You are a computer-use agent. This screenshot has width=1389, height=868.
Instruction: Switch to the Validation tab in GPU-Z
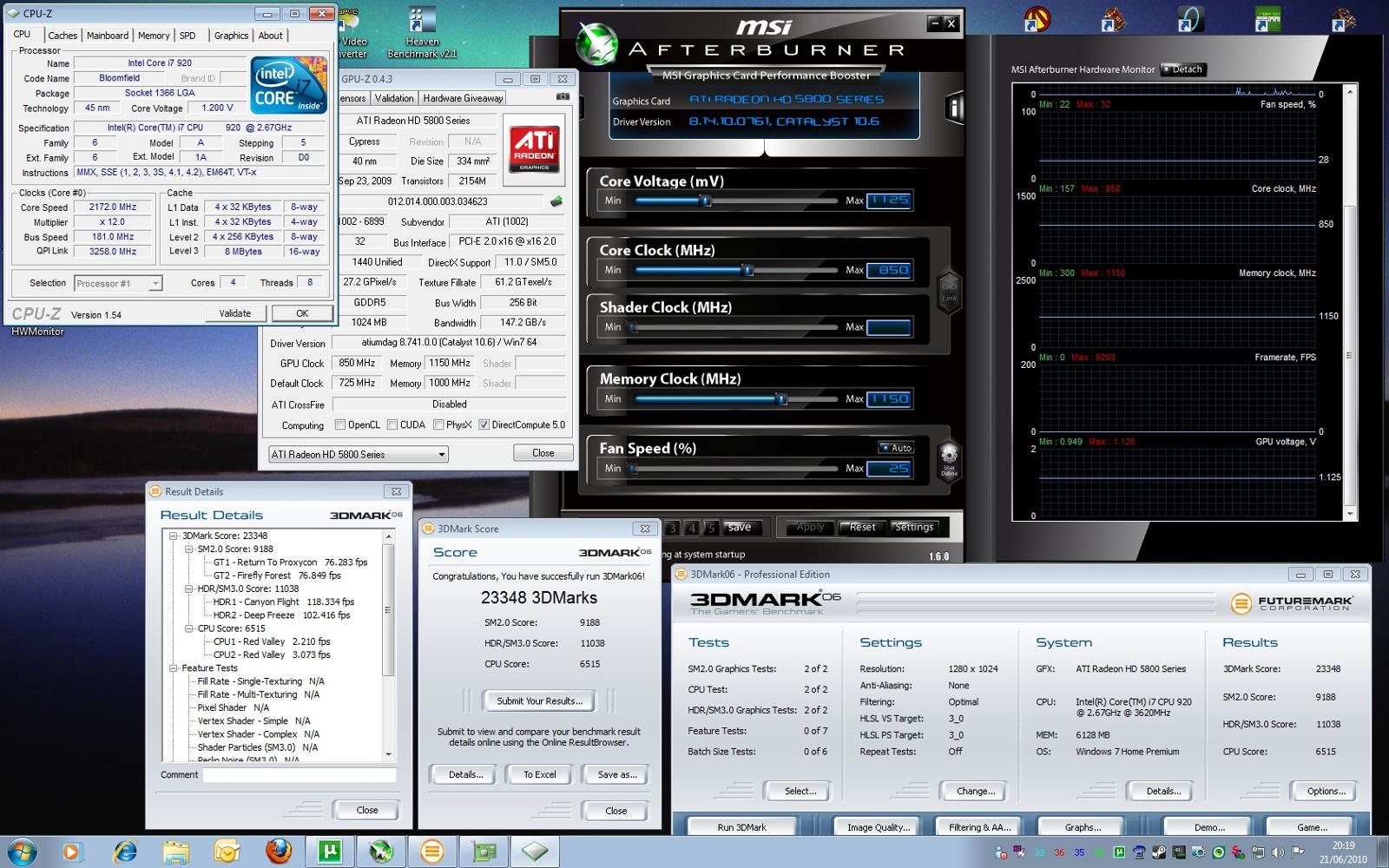pos(394,98)
